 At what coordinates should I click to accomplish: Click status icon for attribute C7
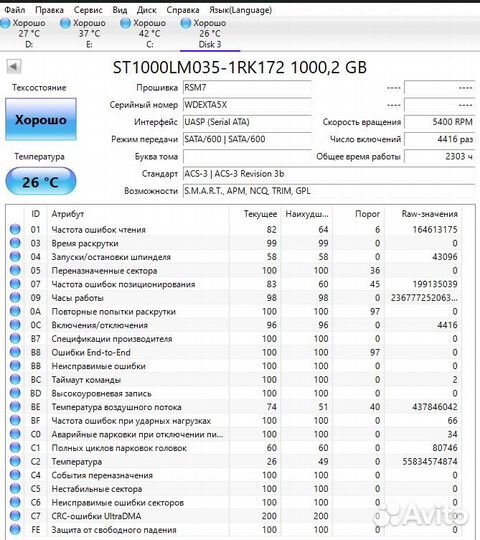pyautogui.click(x=15, y=516)
